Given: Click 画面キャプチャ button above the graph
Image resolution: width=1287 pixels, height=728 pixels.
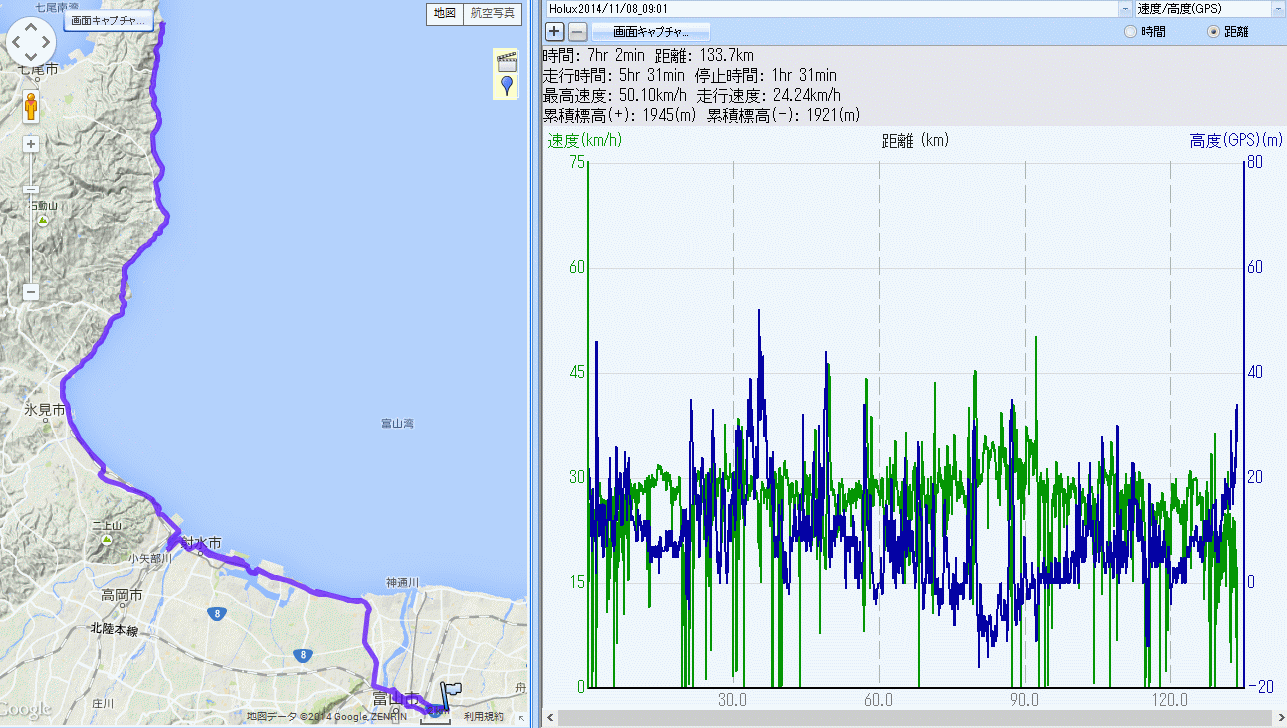Looking at the screenshot, I should click(650, 31).
